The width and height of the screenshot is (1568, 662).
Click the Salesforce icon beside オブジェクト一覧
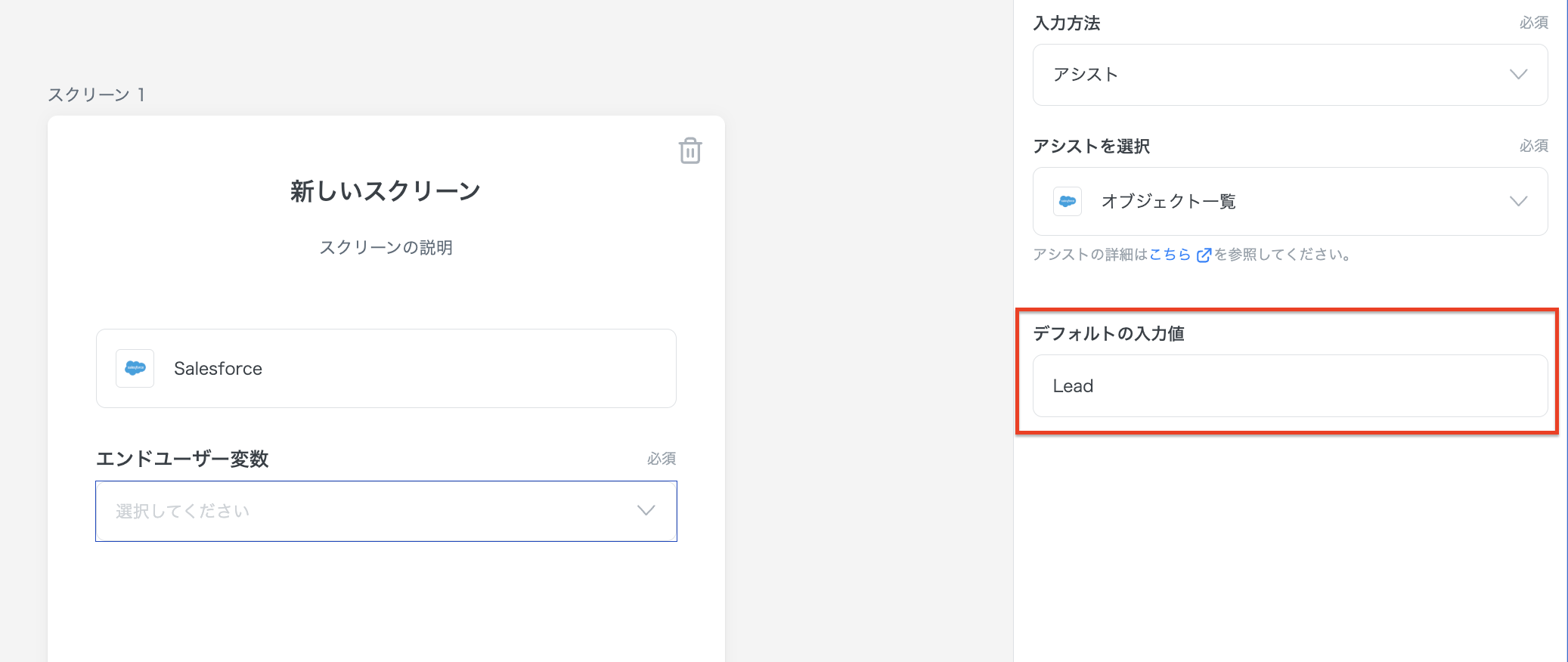(x=1067, y=201)
